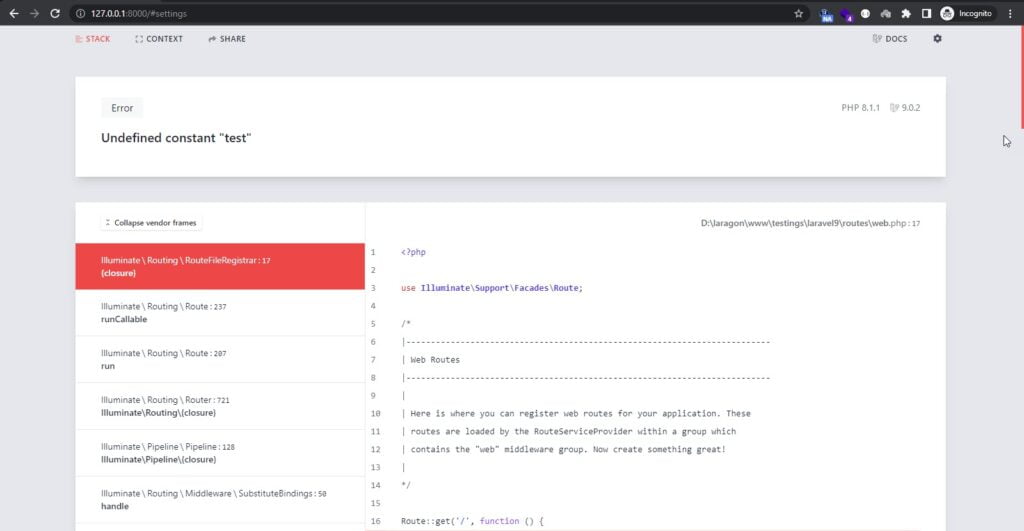Select the RouteFileRegistrar:17 closure frame
Viewport: 1024px width, 531px height.
220,266
